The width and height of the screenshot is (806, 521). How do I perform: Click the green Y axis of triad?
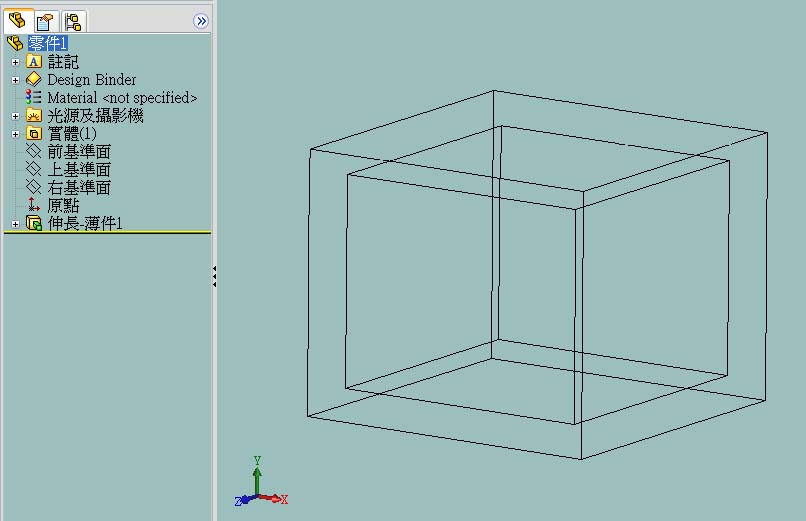(257, 475)
